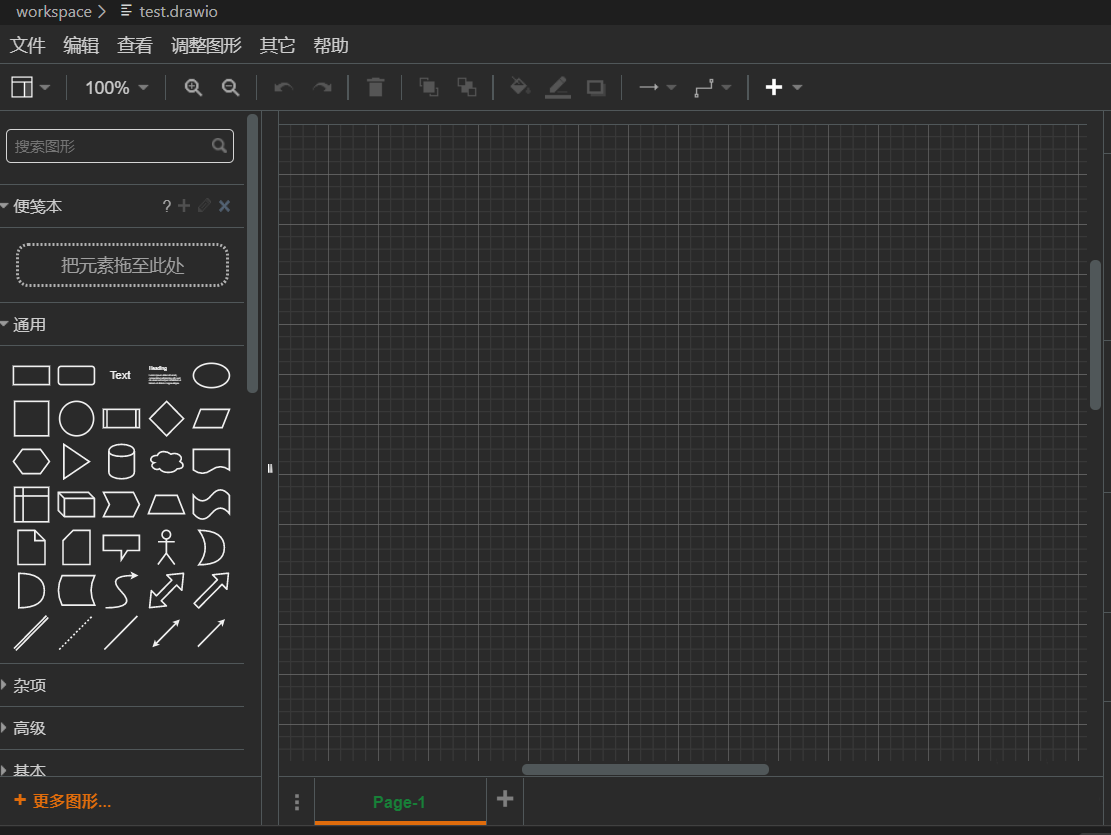Open the zoom percentage dropdown

point(114,87)
